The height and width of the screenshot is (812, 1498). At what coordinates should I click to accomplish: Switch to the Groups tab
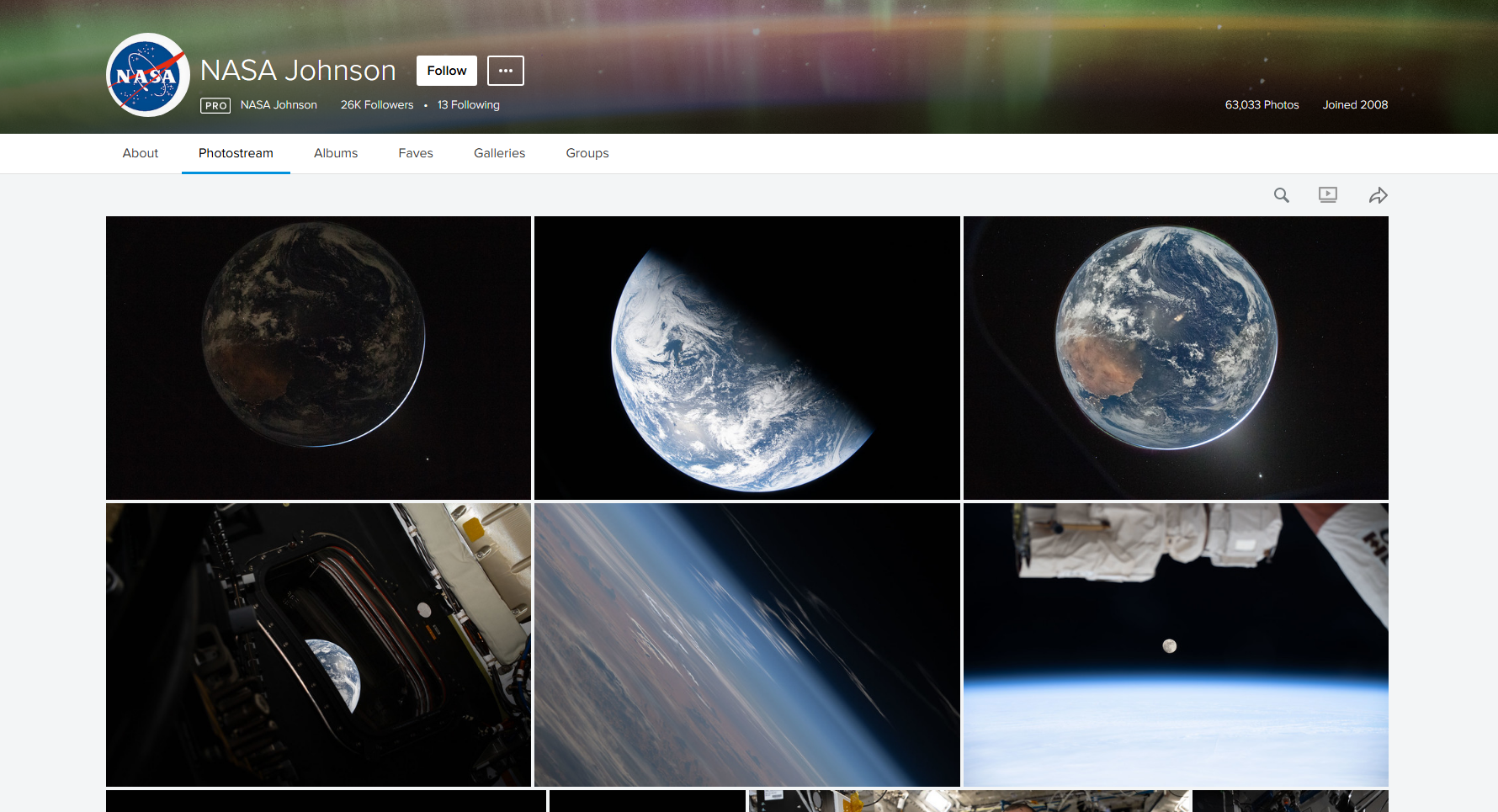(x=587, y=153)
